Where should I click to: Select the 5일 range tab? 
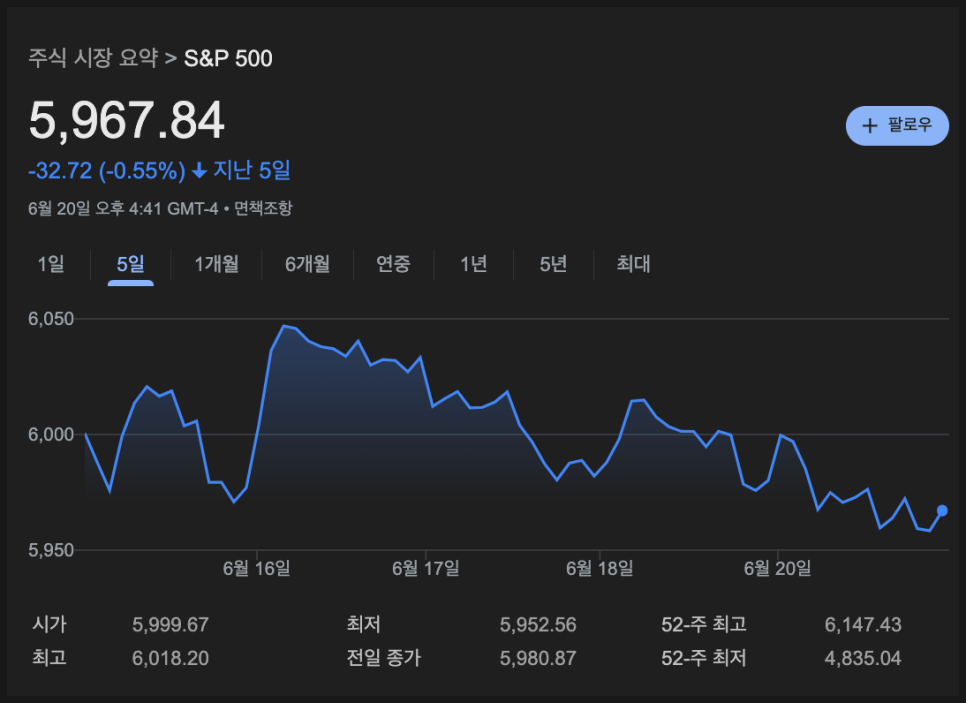(131, 264)
